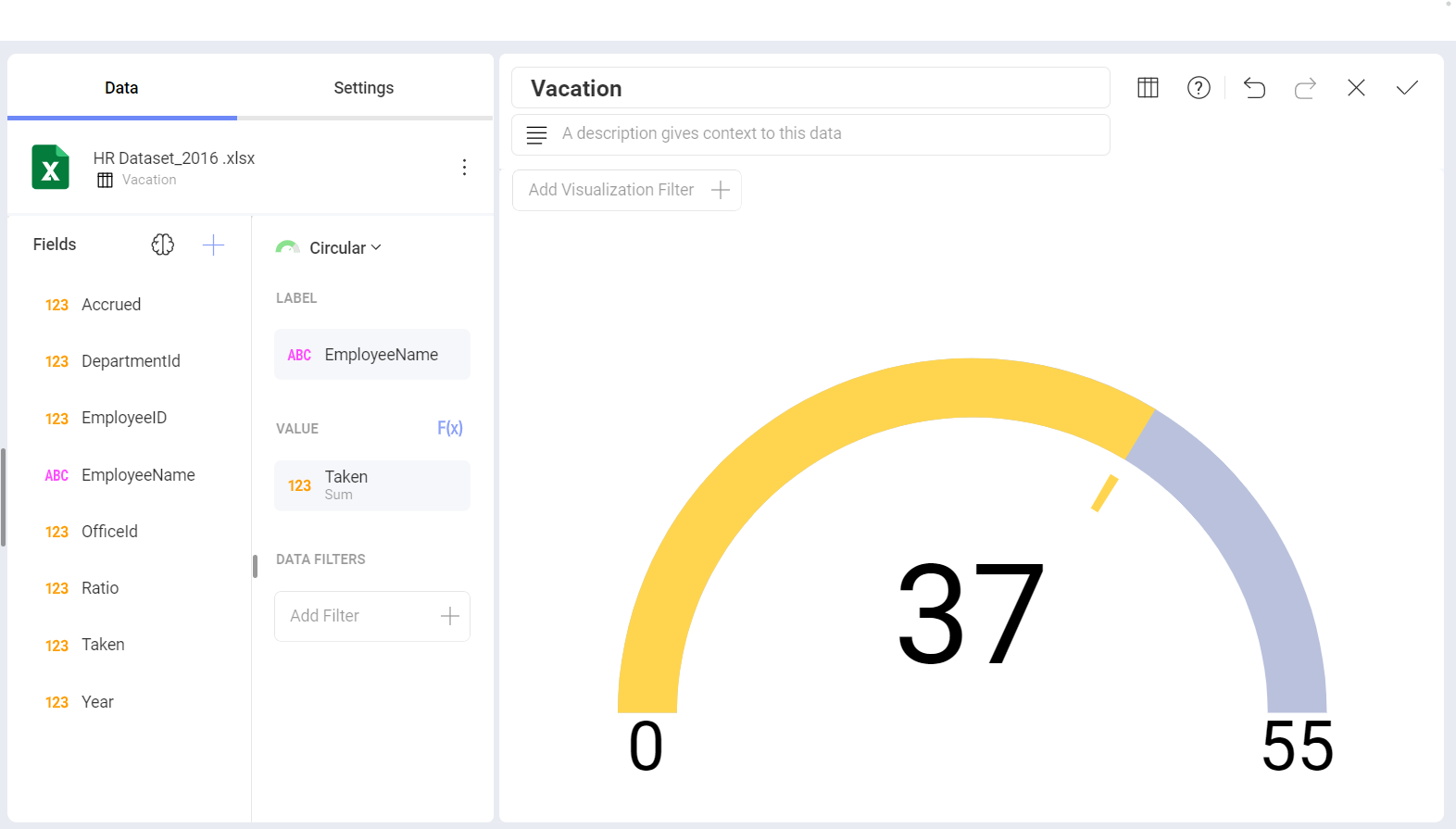Redo the last change

[x=1305, y=88]
